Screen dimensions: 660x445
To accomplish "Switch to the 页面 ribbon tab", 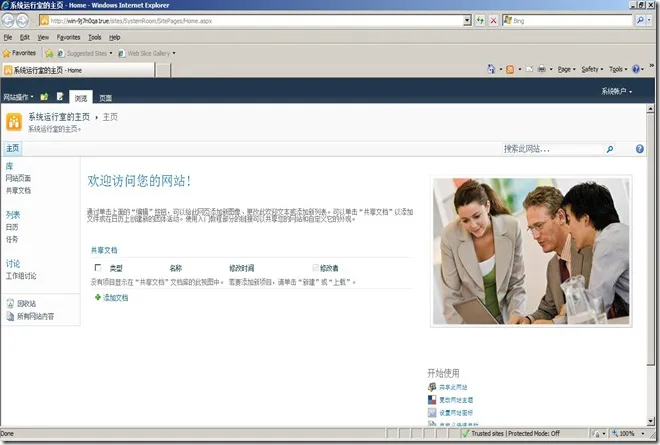I will [105, 98].
